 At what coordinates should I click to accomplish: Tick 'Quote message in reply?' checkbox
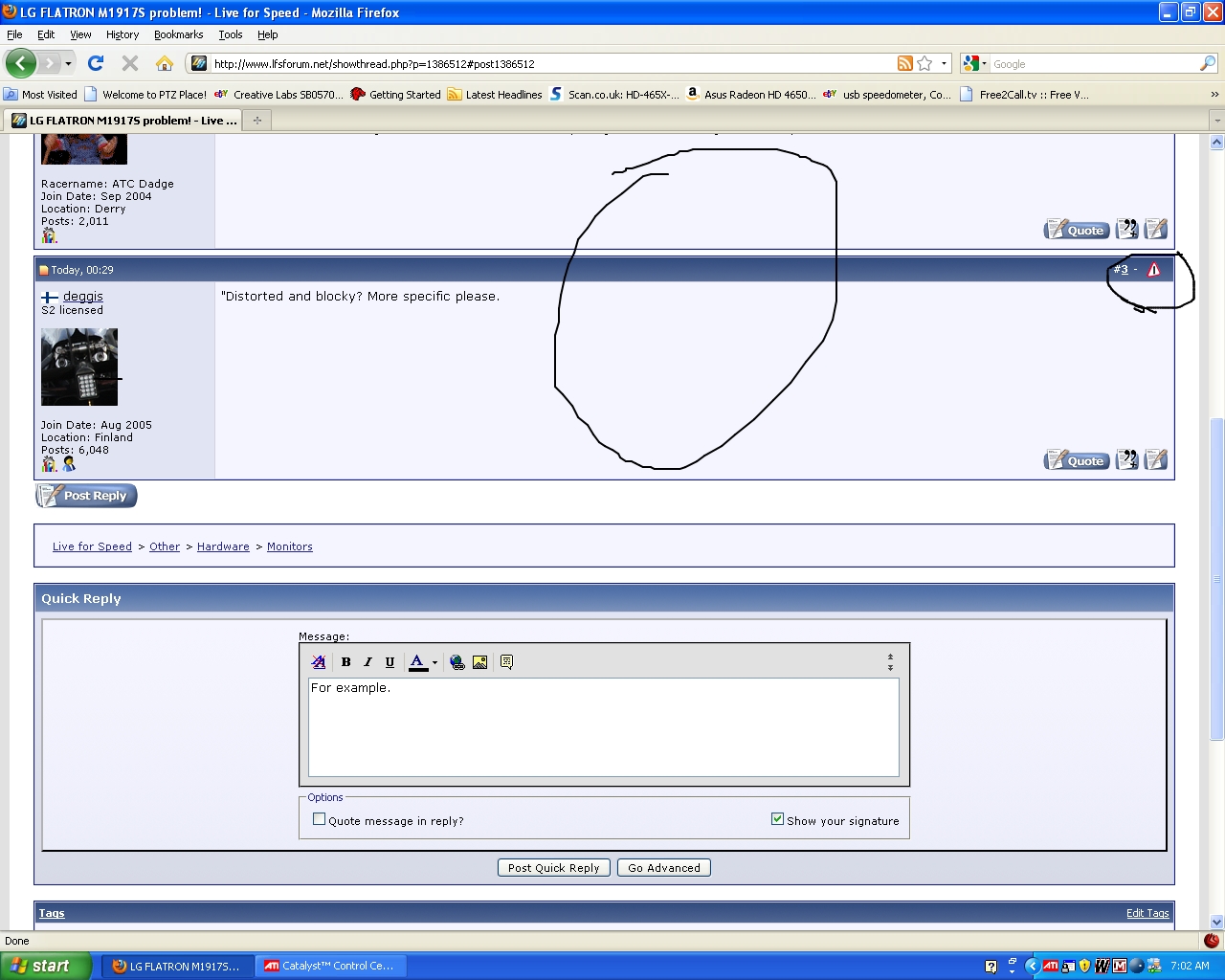click(x=320, y=819)
